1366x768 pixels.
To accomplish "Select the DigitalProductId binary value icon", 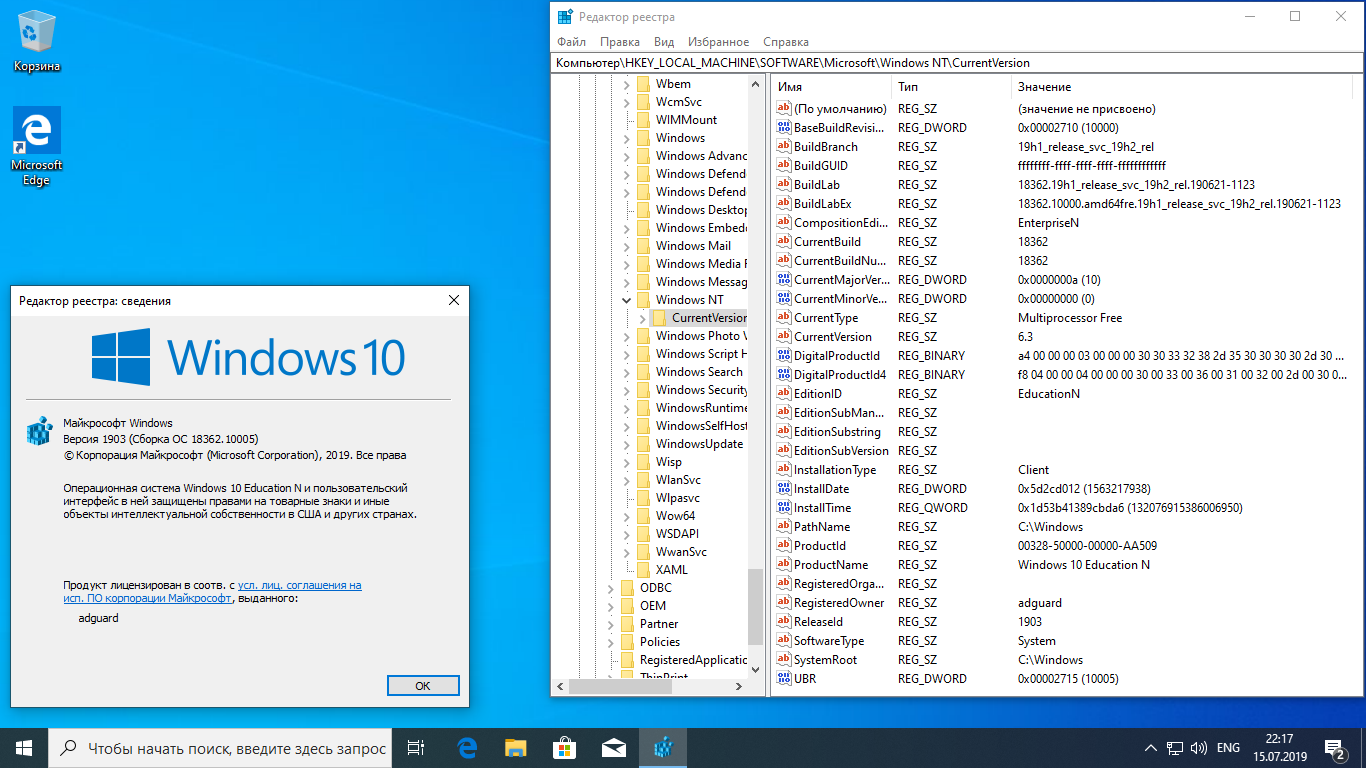I will [784, 356].
